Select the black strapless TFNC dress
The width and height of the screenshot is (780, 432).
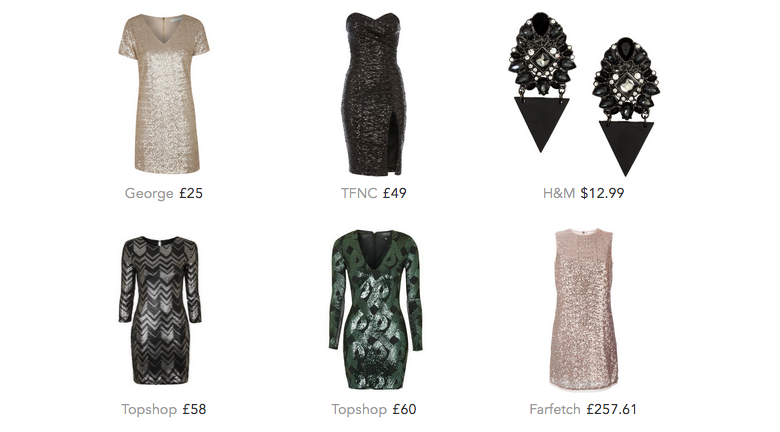[x=373, y=94]
